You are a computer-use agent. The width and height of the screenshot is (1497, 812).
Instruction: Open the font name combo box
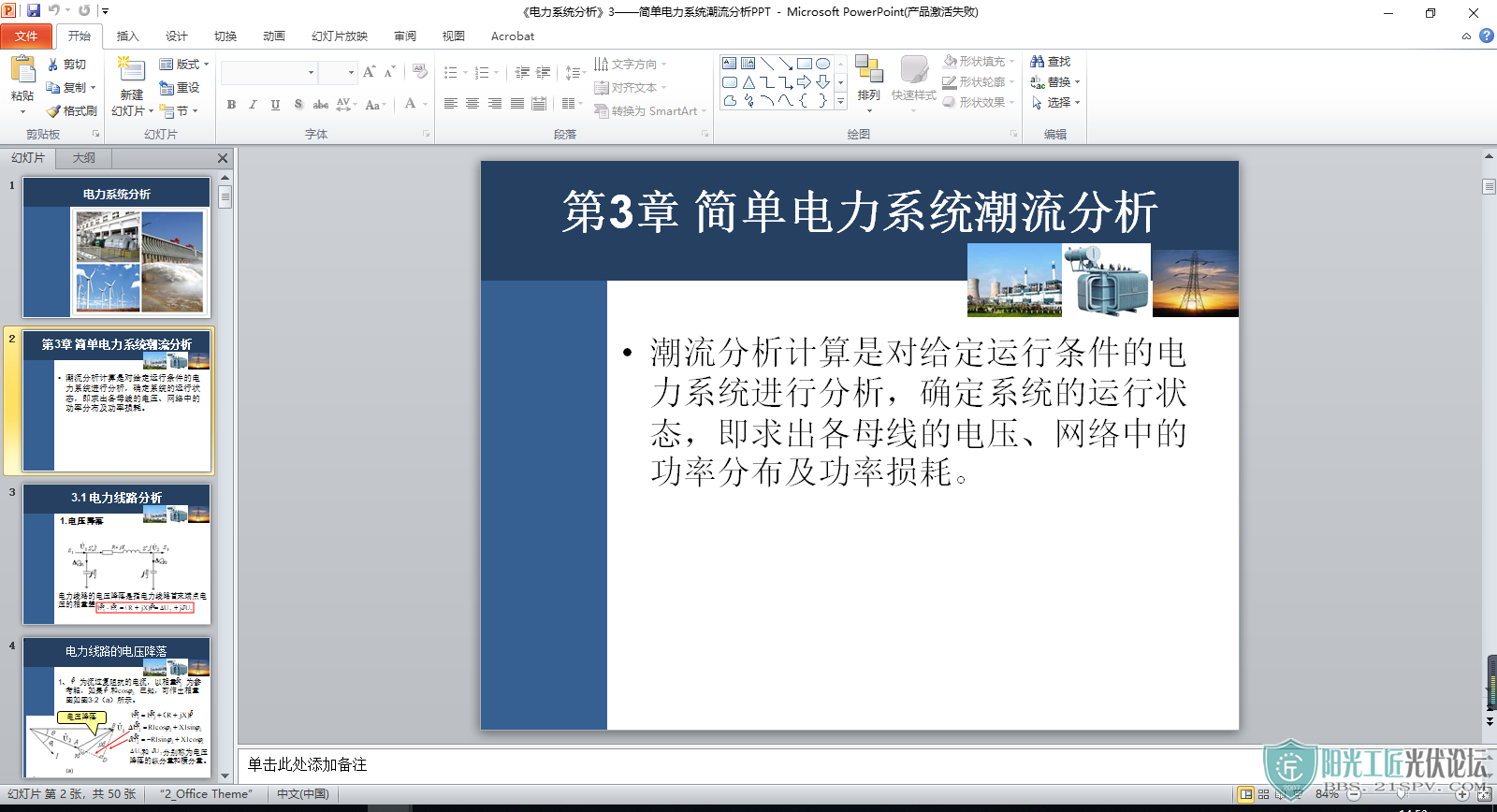269,72
